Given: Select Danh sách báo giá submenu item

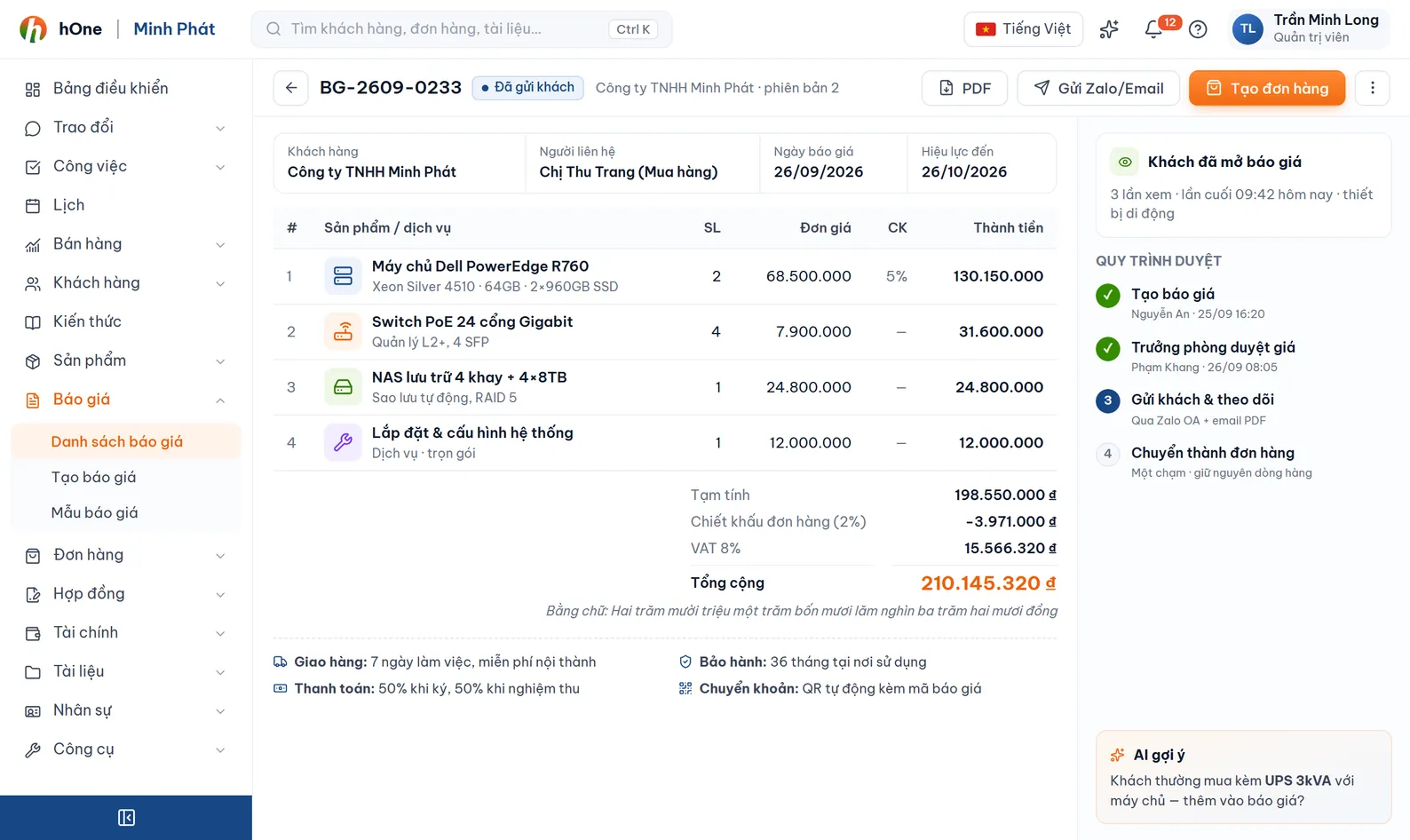Looking at the screenshot, I should [126, 441].
